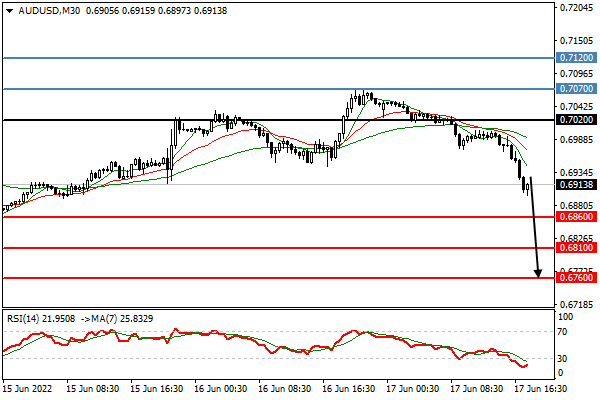This screenshot has width=600, height=400.
Task: Click the 0.70965 price scale value
Action: coord(576,73)
